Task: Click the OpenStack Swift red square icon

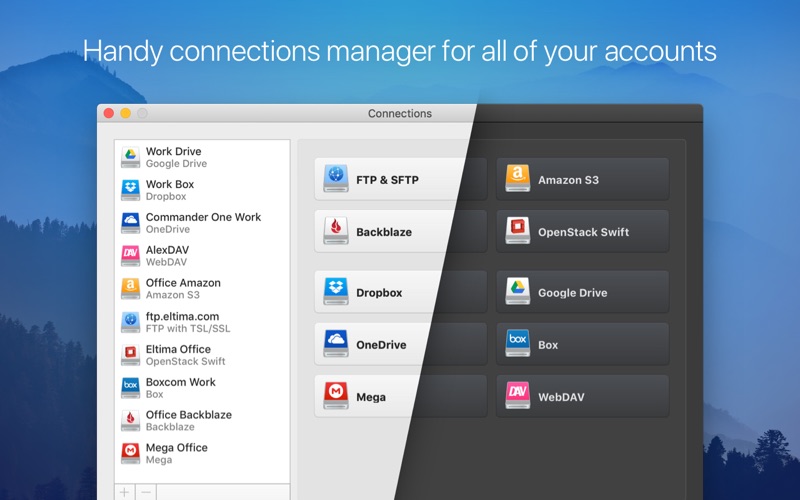Action: 517,231
